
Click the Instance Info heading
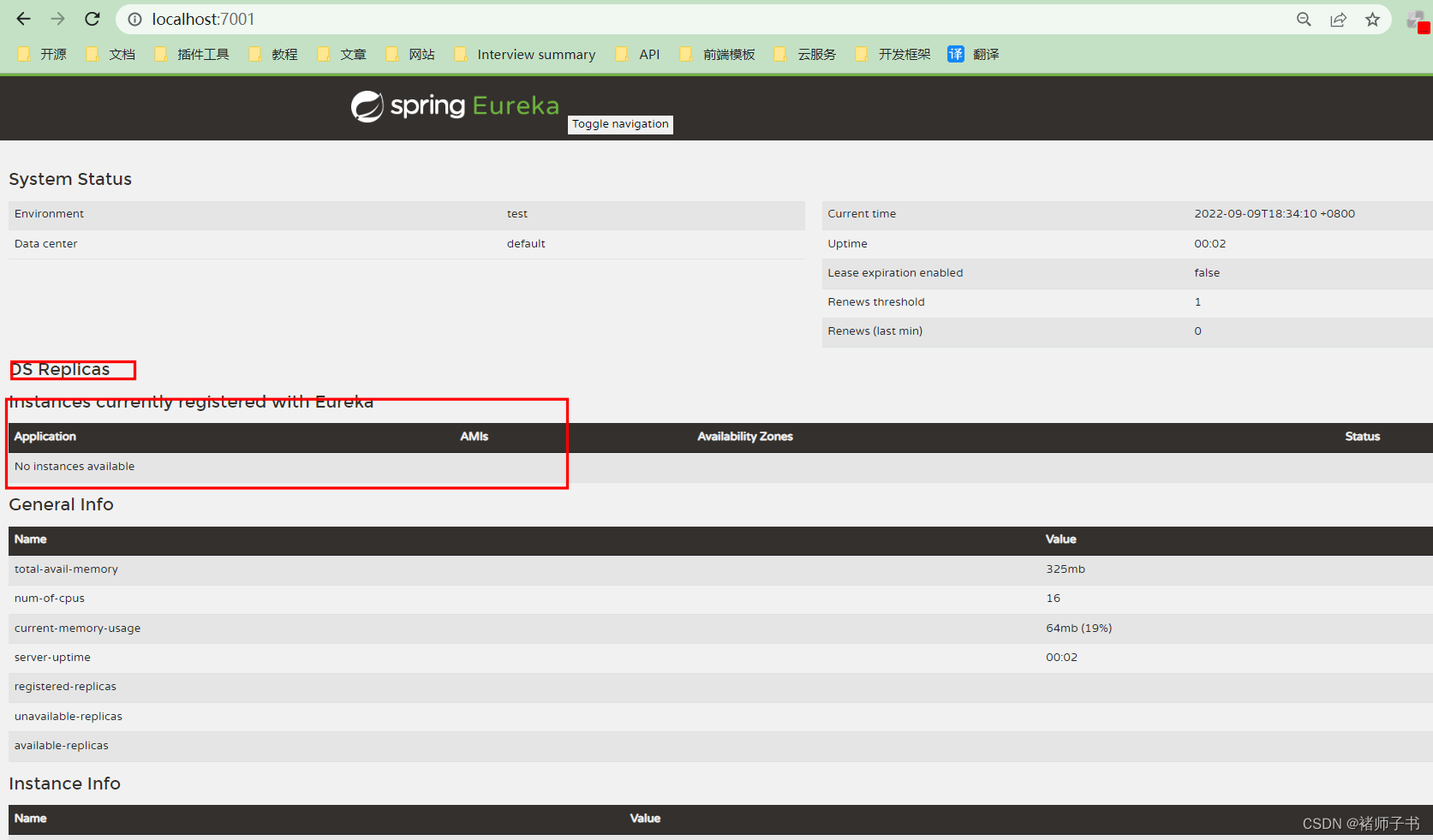click(x=64, y=783)
